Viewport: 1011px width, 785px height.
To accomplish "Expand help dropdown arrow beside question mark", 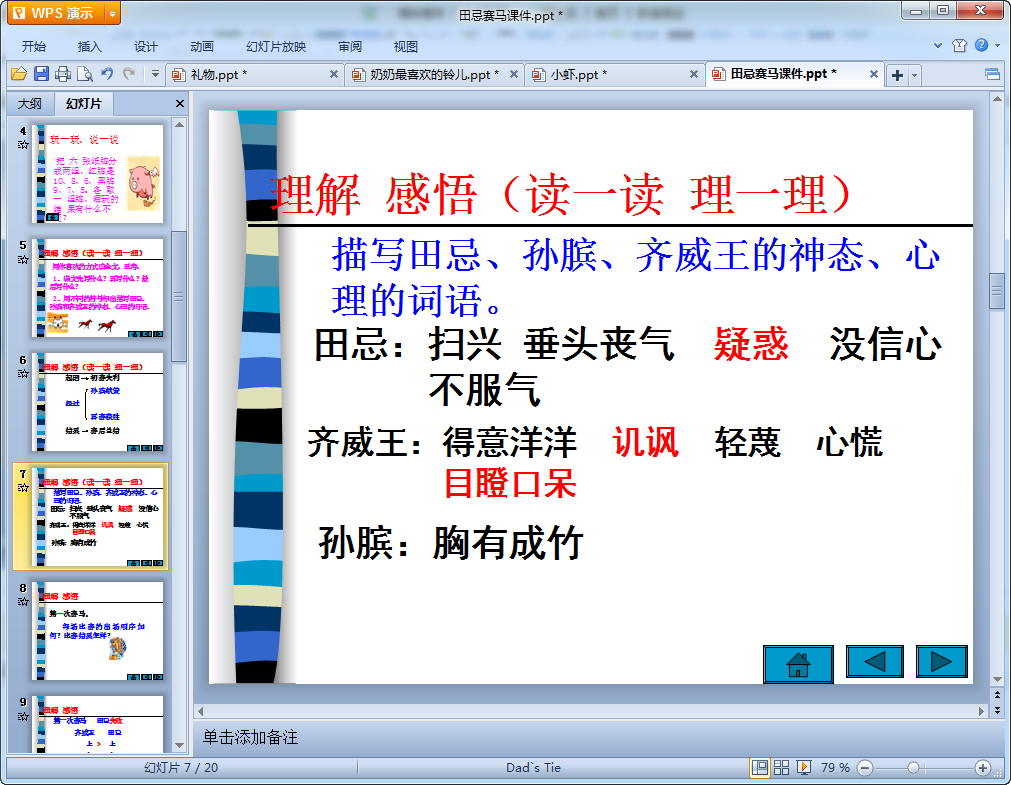I will point(997,46).
